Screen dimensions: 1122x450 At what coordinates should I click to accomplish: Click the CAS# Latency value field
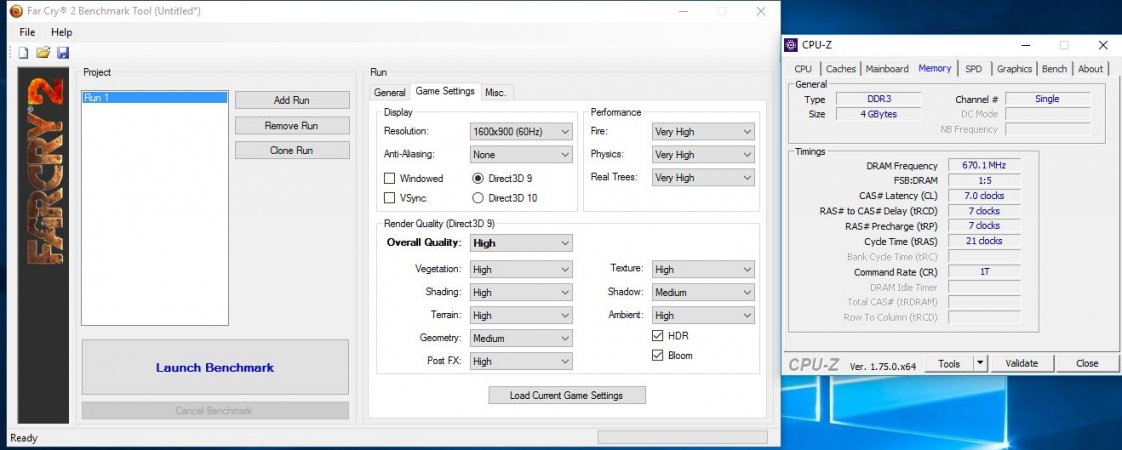click(984, 195)
